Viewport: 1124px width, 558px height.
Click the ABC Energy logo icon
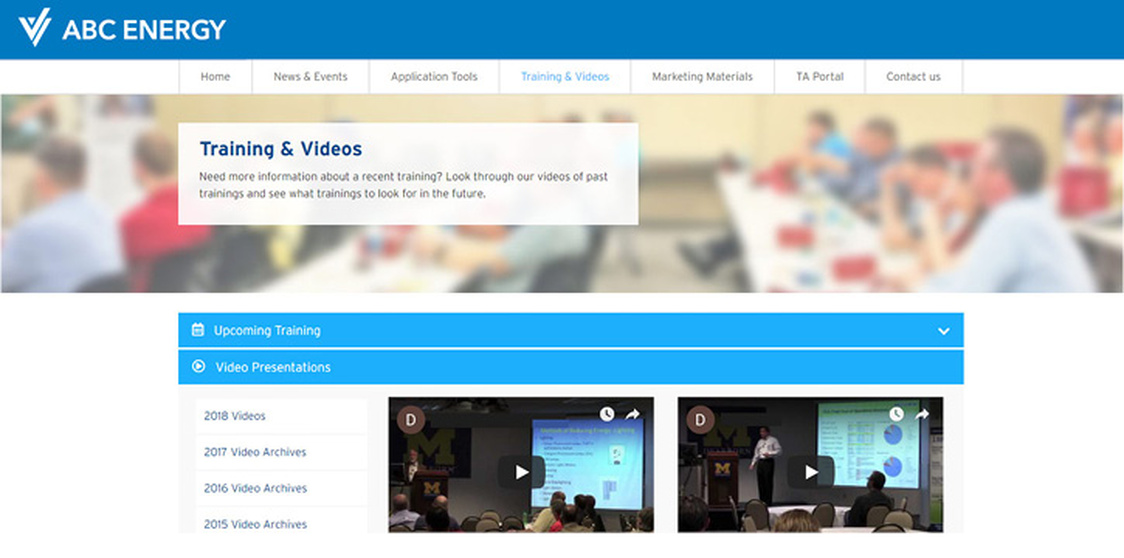pos(35,27)
